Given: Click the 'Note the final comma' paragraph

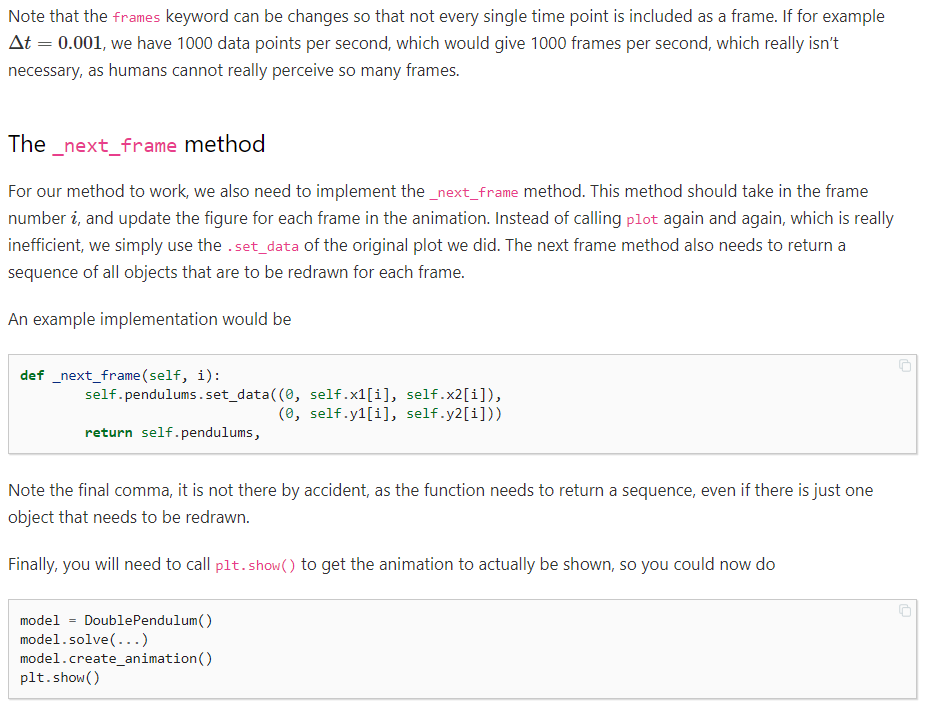Looking at the screenshot, I should [x=440, y=503].
